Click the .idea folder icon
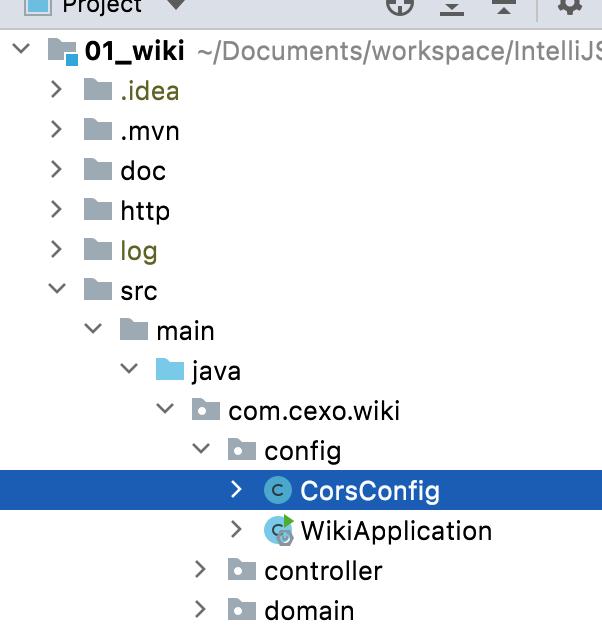Viewport: 602px width, 626px height. (98, 89)
